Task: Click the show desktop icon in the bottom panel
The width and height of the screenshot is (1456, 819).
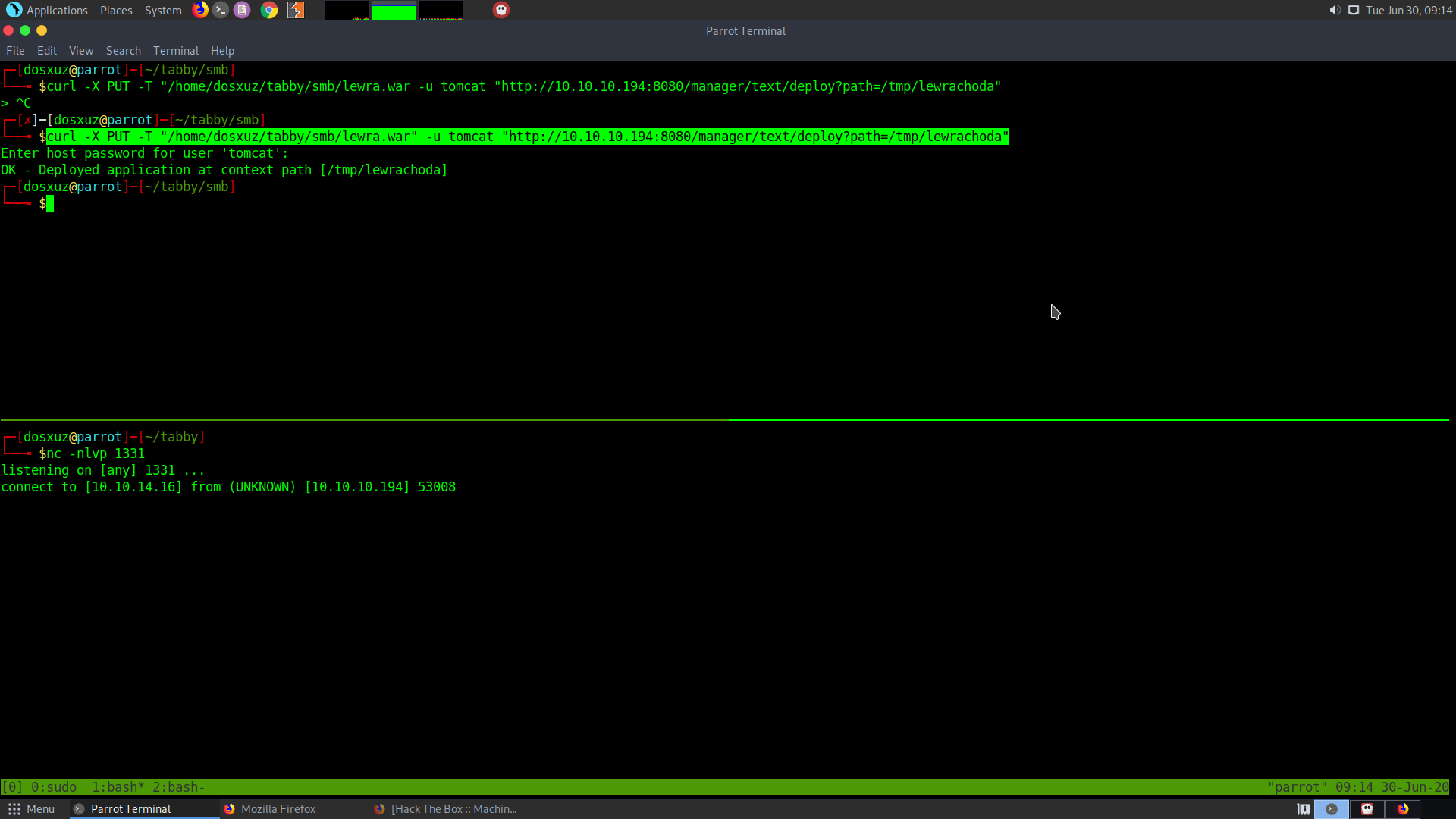Action: (x=1304, y=809)
